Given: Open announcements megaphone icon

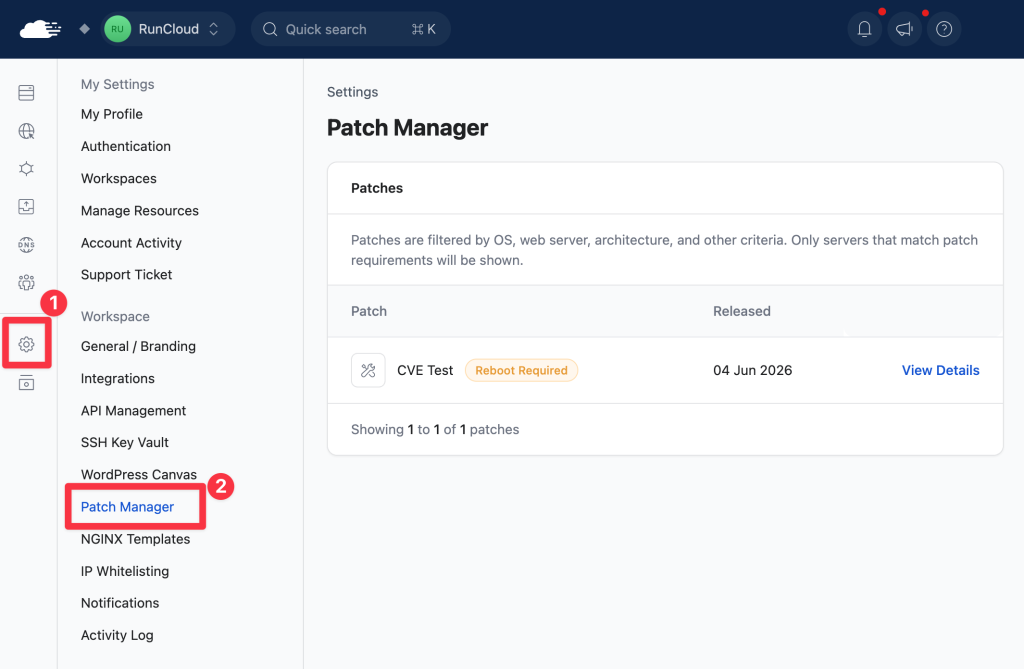Looking at the screenshot, I should [x=904, y=29].
